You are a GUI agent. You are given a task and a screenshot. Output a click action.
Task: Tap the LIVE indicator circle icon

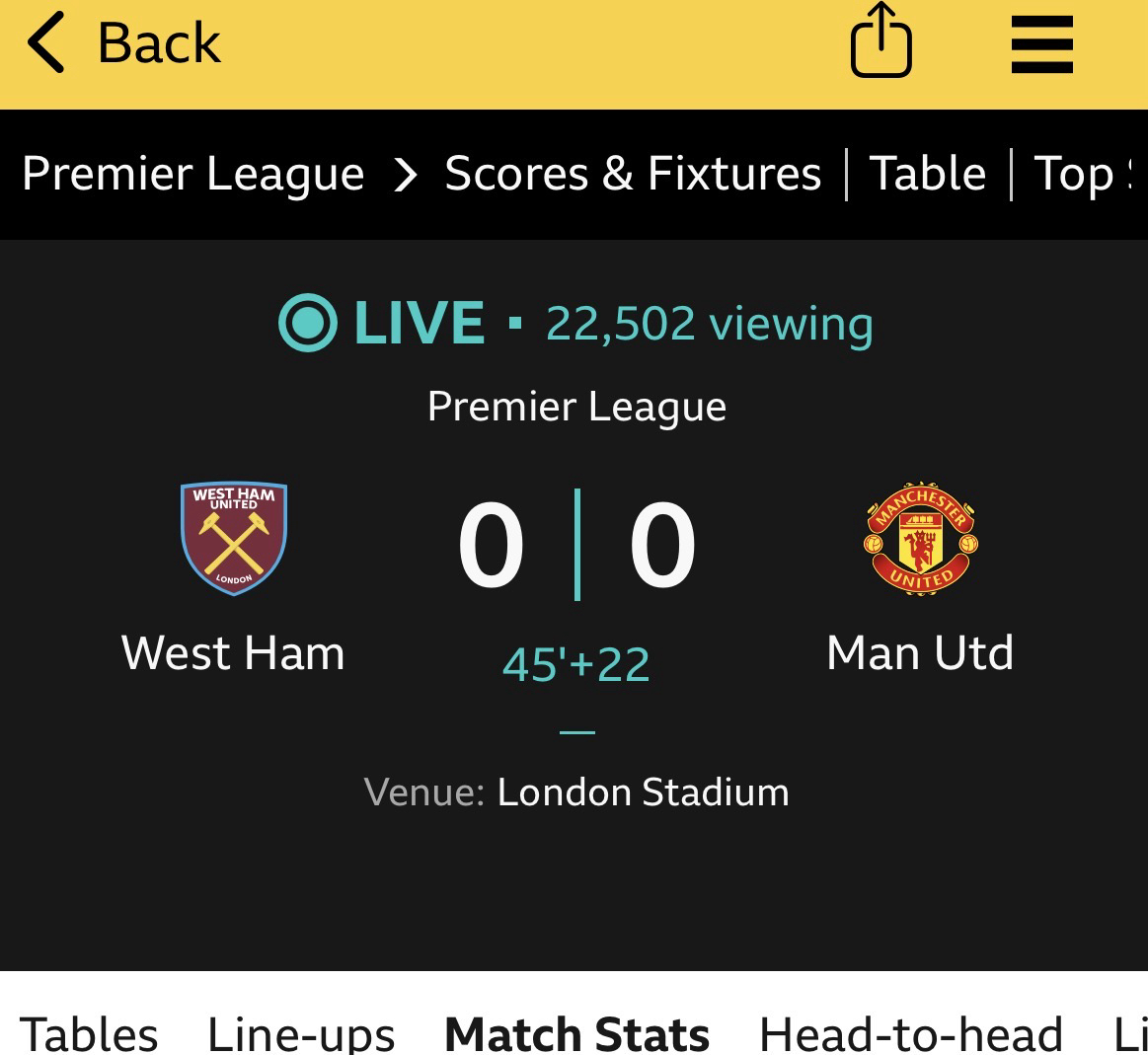click(x=307, y=323)
